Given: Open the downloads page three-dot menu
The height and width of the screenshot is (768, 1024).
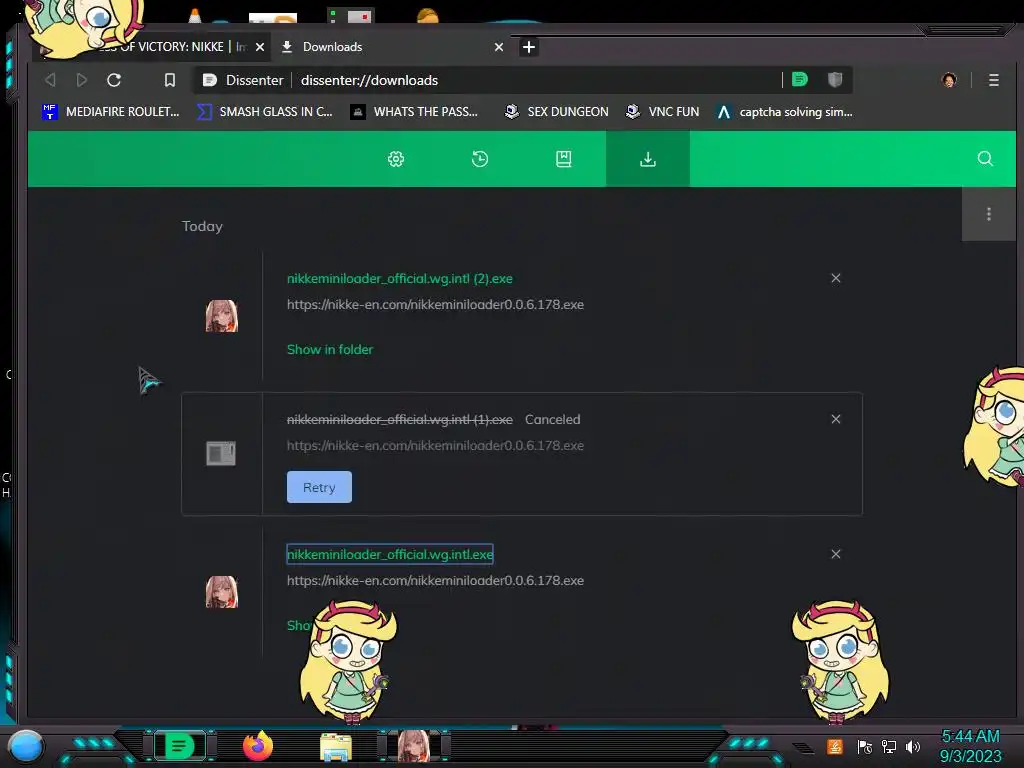Looking at the screenshot, I should [x=989, y=214].
